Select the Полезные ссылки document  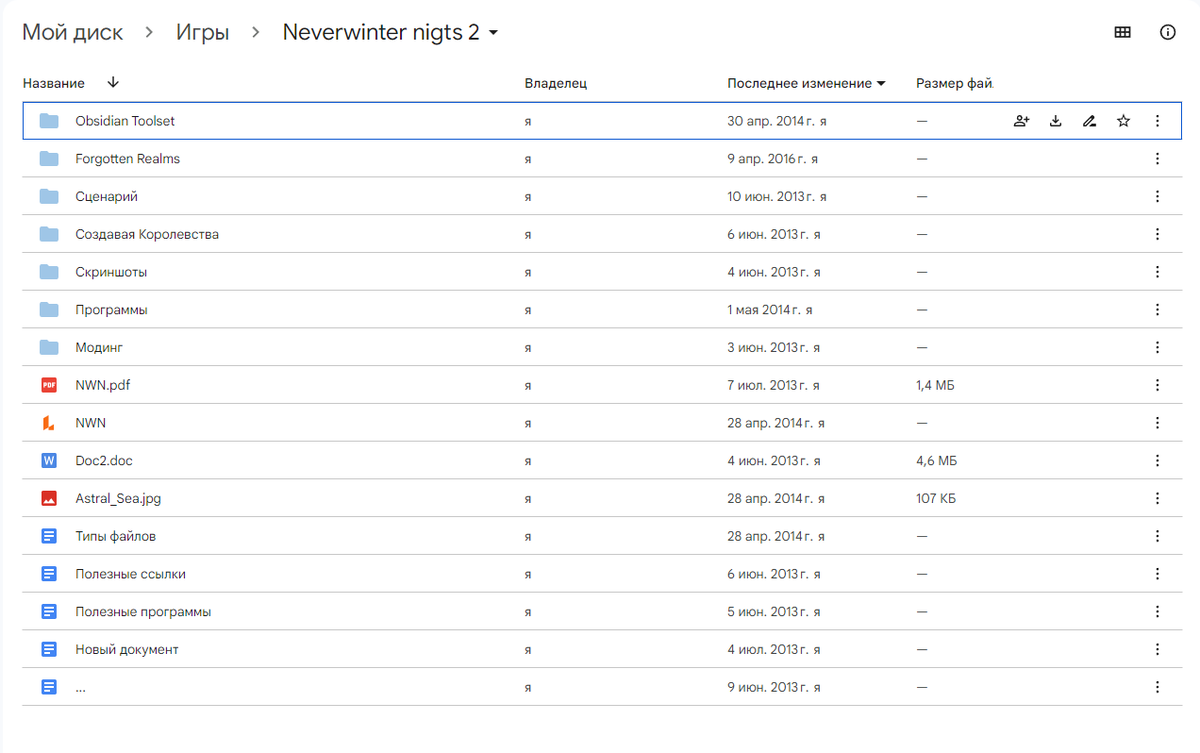click(130, 574)
